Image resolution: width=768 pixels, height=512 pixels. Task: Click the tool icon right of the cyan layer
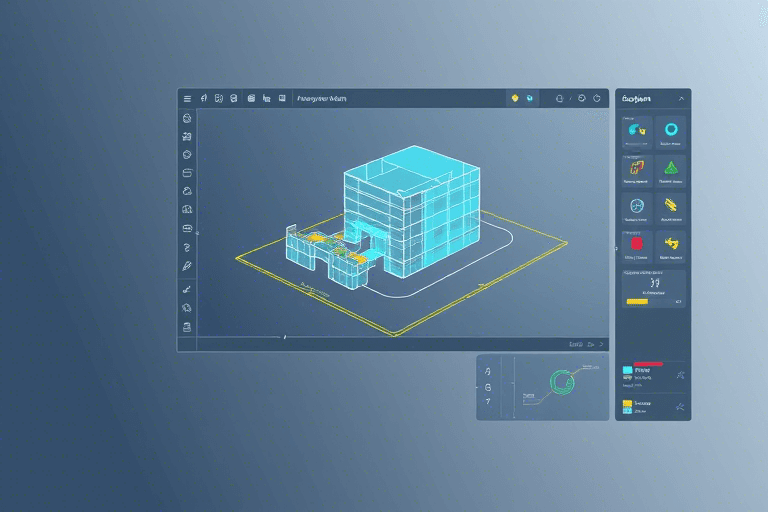(679, 376)
